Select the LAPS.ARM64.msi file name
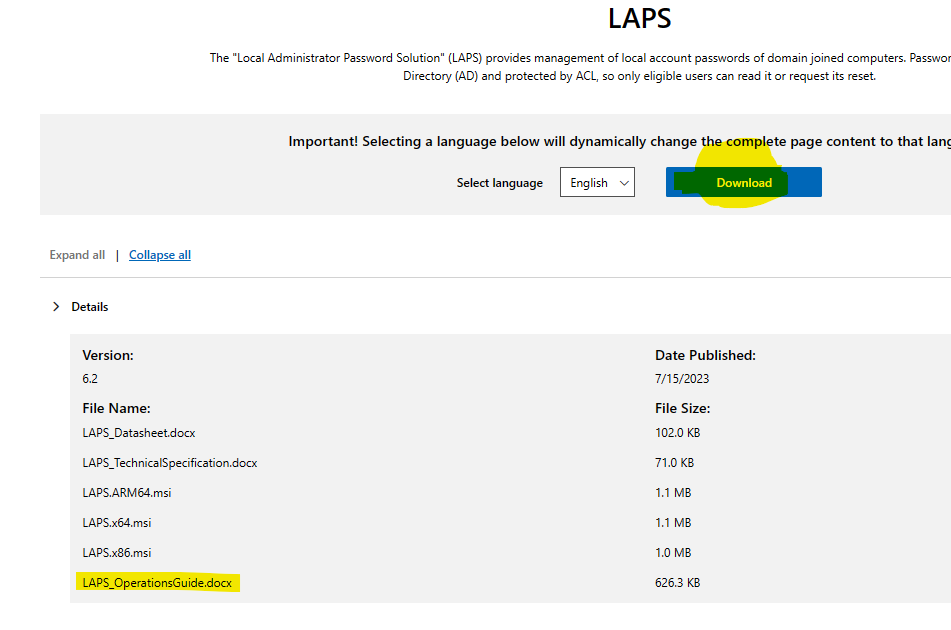 (127, 493)
